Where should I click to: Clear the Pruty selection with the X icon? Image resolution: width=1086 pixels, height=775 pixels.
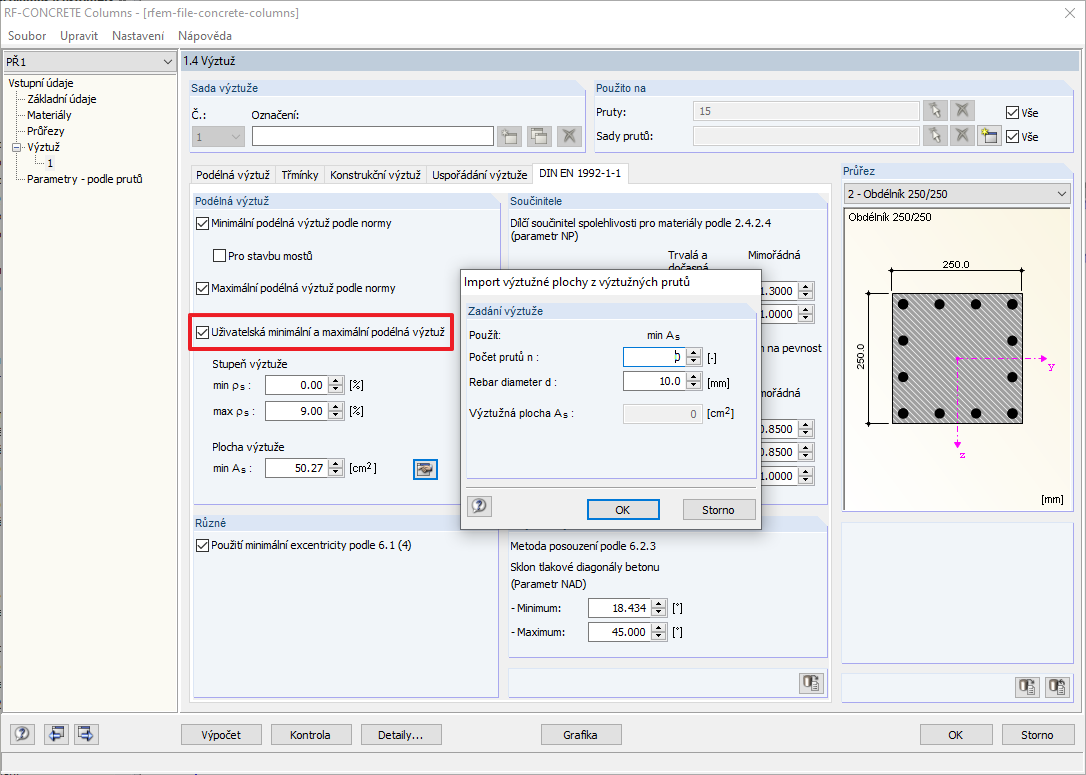coord(962,112)
